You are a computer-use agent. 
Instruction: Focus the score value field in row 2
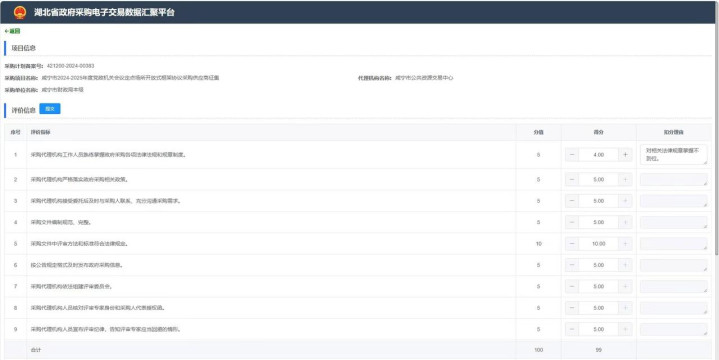coord(598,179)
